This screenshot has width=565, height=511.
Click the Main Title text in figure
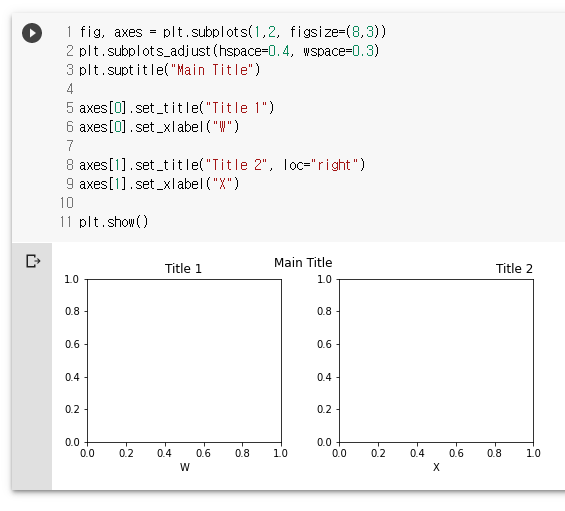(x=303, y=263)
